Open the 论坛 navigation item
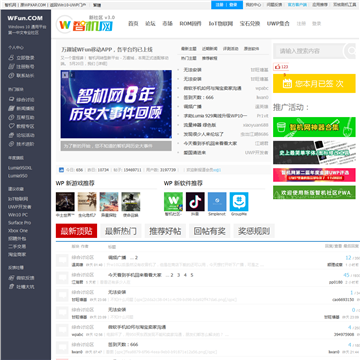 tap(150, 24)
